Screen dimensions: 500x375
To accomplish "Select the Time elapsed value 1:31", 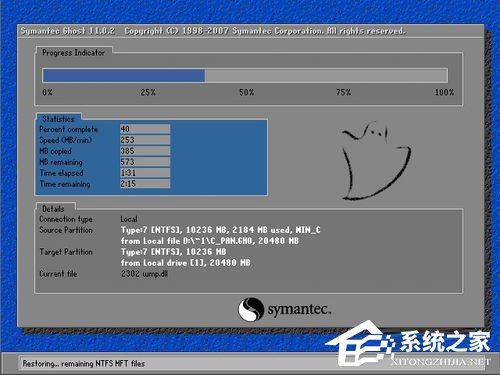I will (145, 173).
